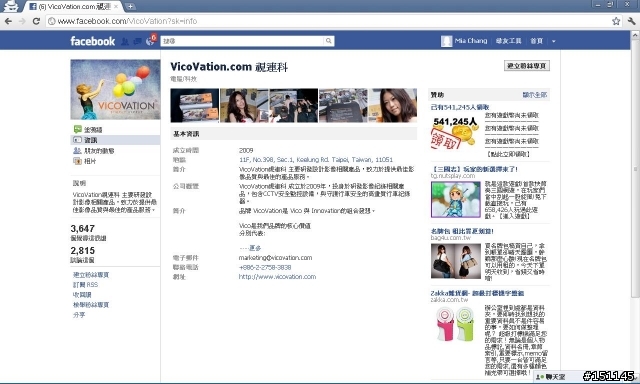
Task: Open first photo thumbnail of product boxes
Action: pos(195,105)
